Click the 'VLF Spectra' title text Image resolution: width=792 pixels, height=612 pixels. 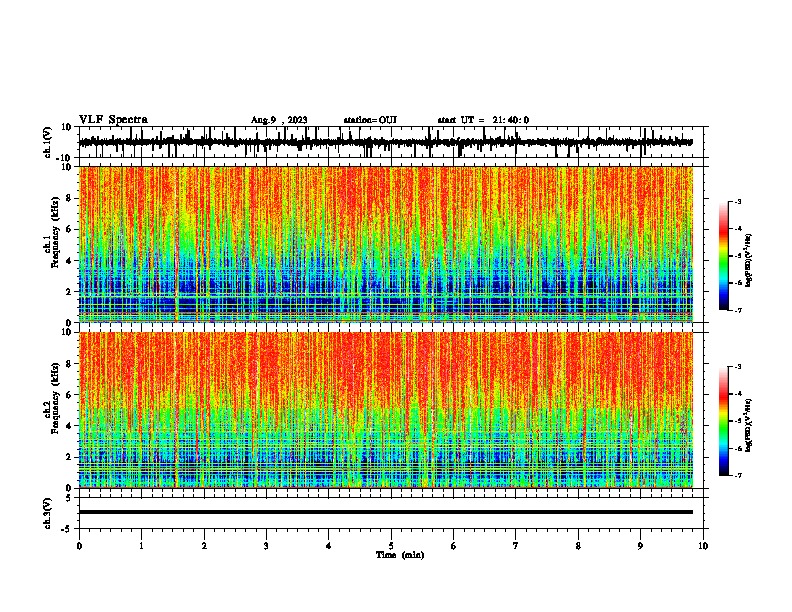click(x=113, y=120)
